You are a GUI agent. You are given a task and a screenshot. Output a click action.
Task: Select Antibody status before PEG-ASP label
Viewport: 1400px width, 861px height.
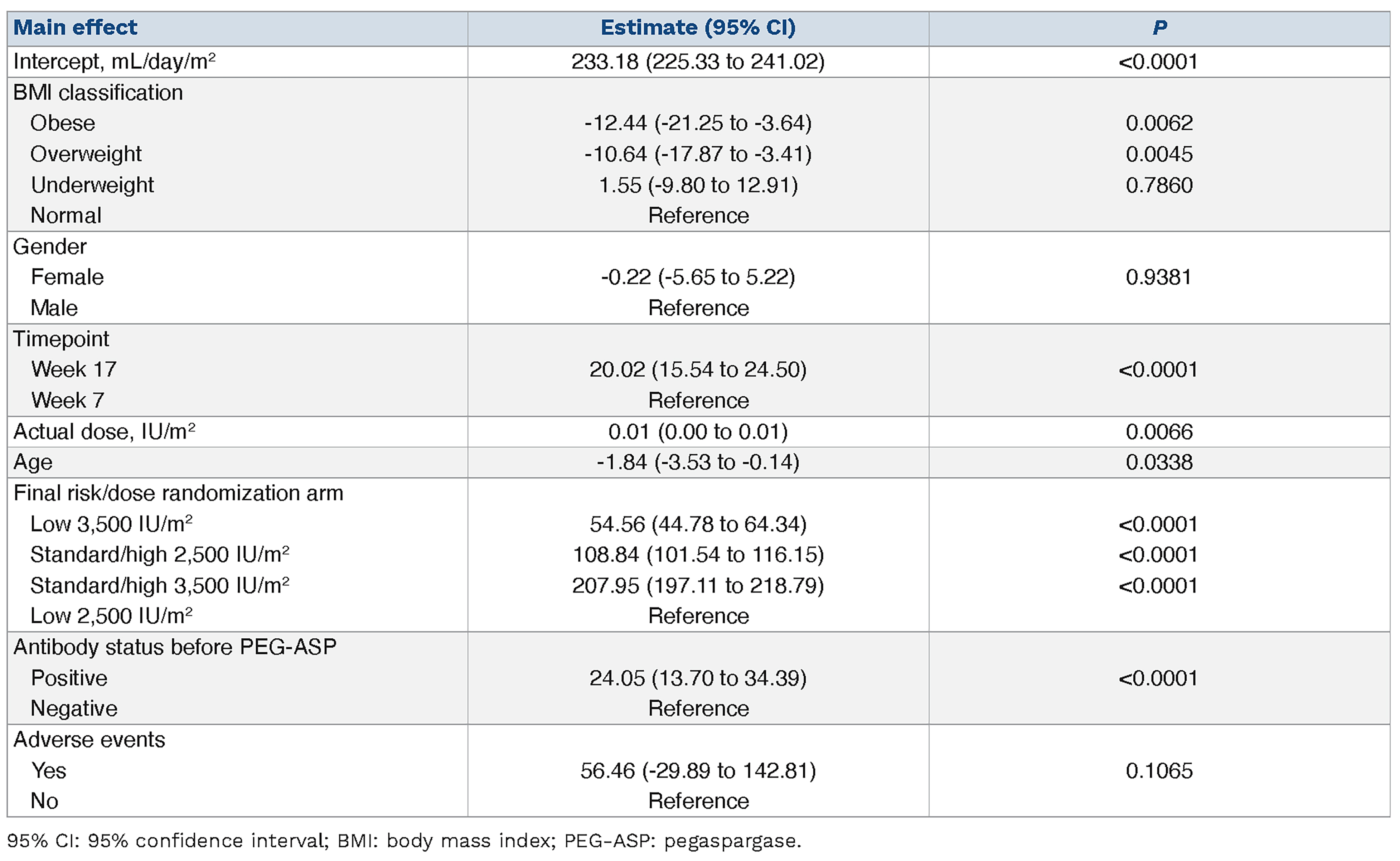tap(175, 648)
